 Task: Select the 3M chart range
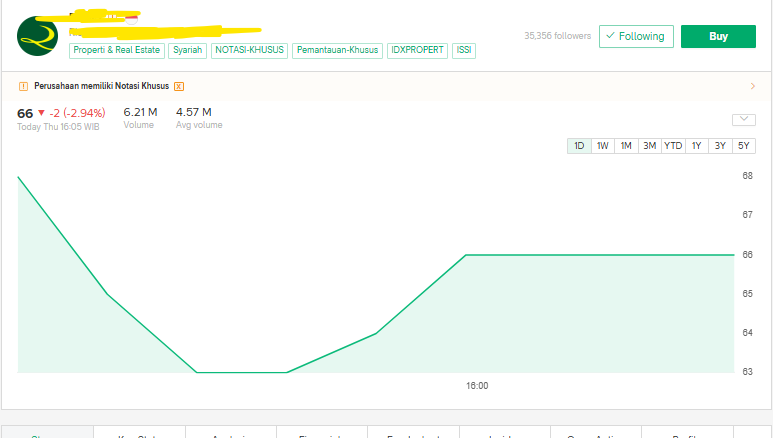[650, 146]
